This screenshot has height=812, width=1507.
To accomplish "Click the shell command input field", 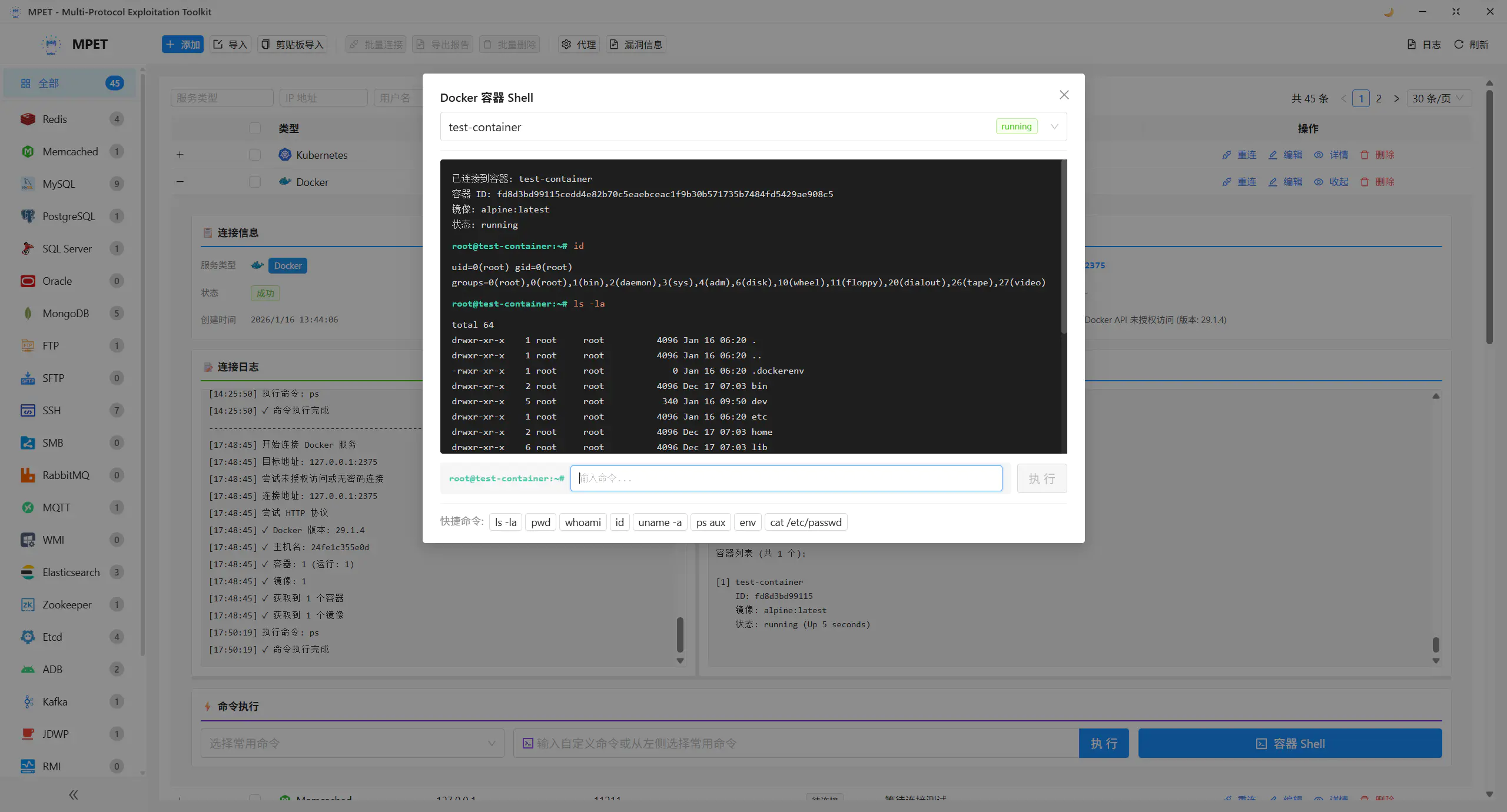I will tap(786, 478).
